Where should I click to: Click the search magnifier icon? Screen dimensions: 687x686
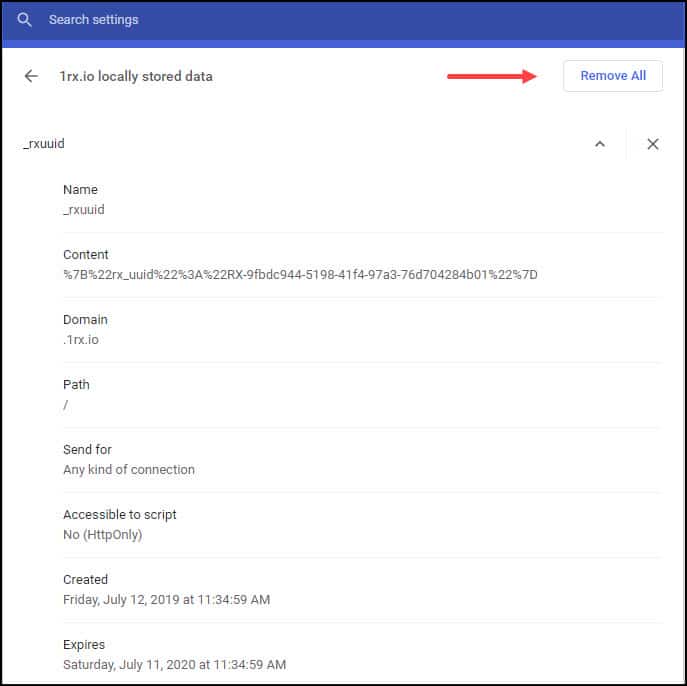(24, 20)
